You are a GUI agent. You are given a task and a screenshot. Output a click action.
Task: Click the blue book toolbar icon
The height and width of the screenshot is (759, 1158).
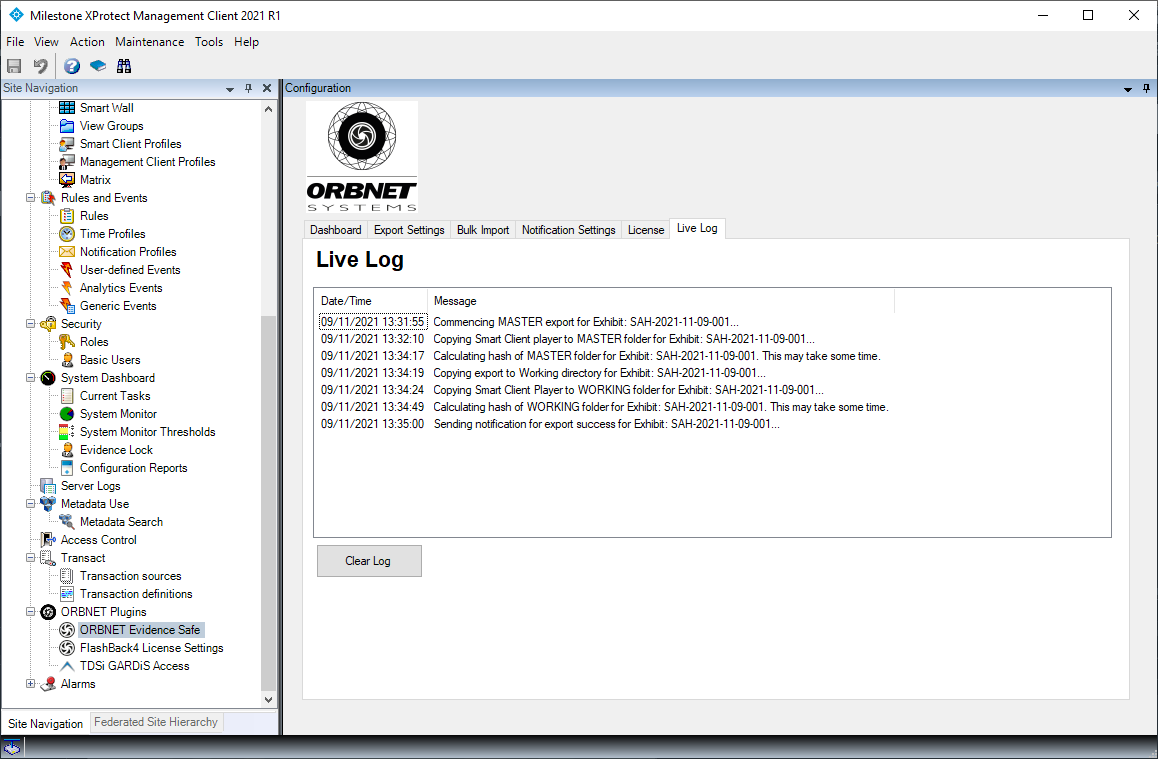coord(97,66)
